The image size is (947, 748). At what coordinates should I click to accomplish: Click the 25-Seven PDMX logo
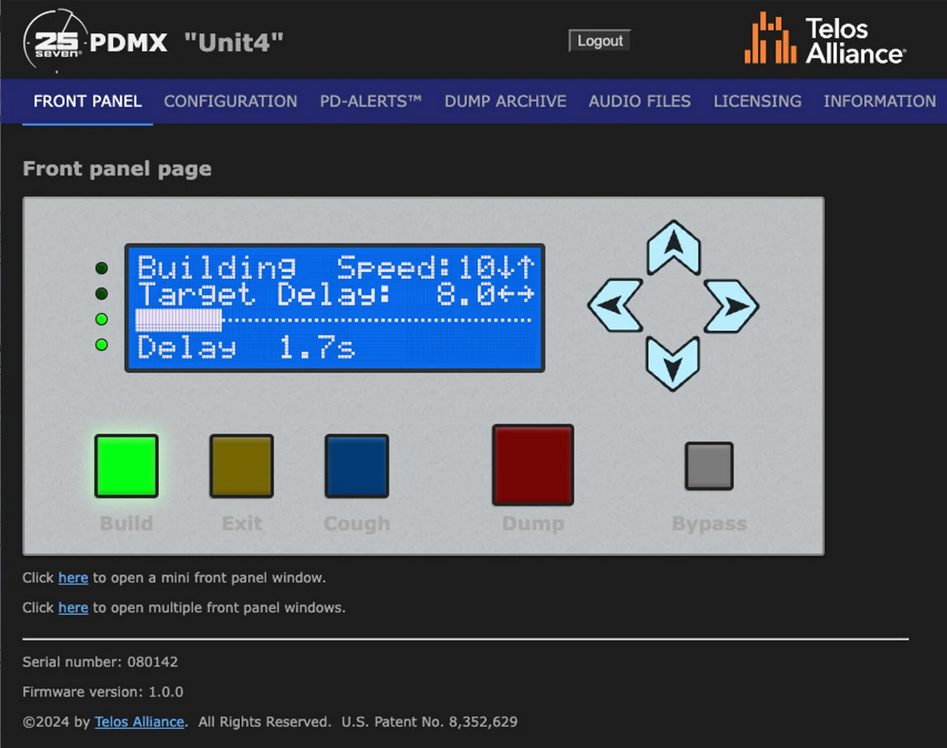[95, 40]
